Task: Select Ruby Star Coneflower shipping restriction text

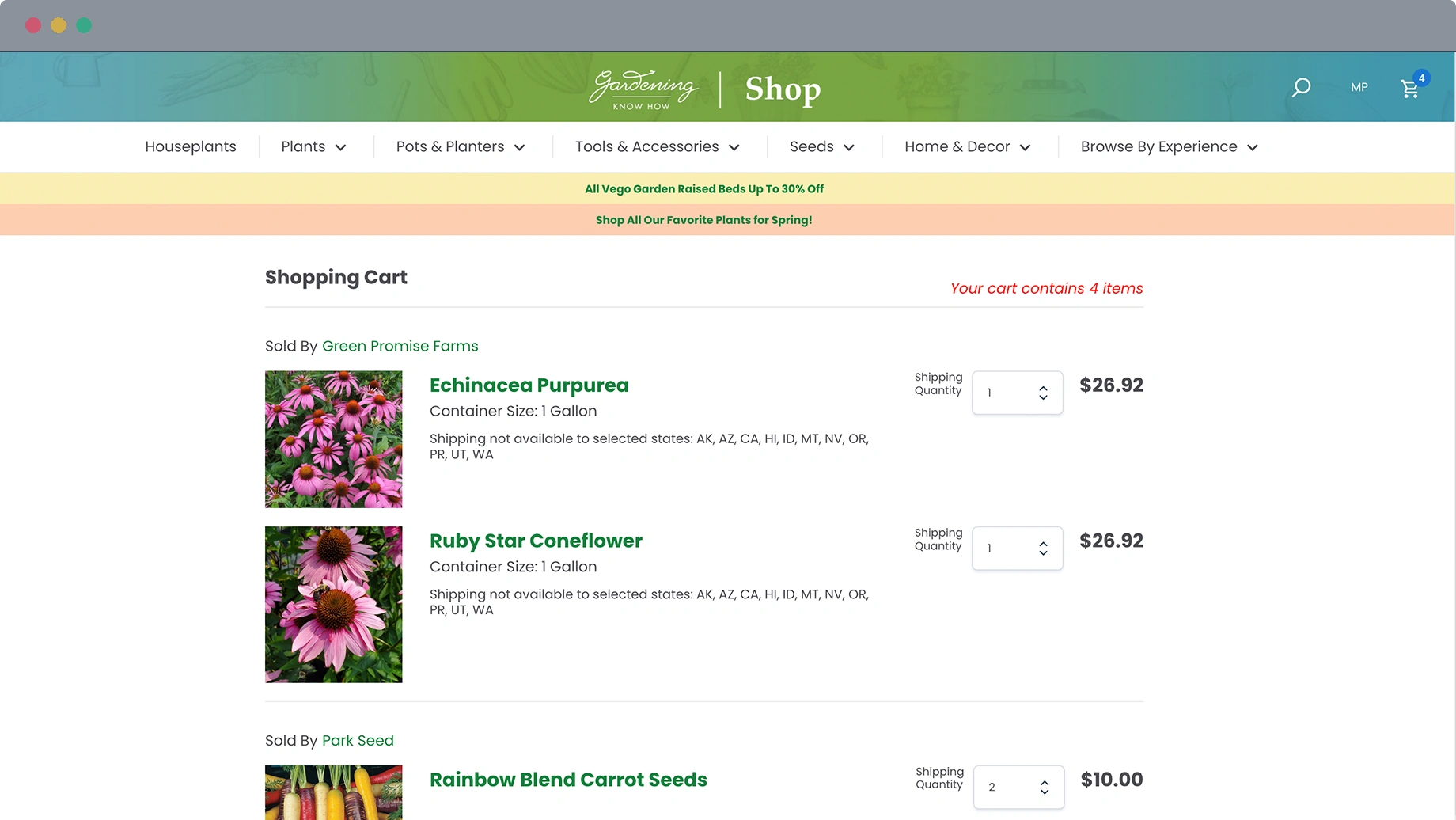Action: (649, 602)
